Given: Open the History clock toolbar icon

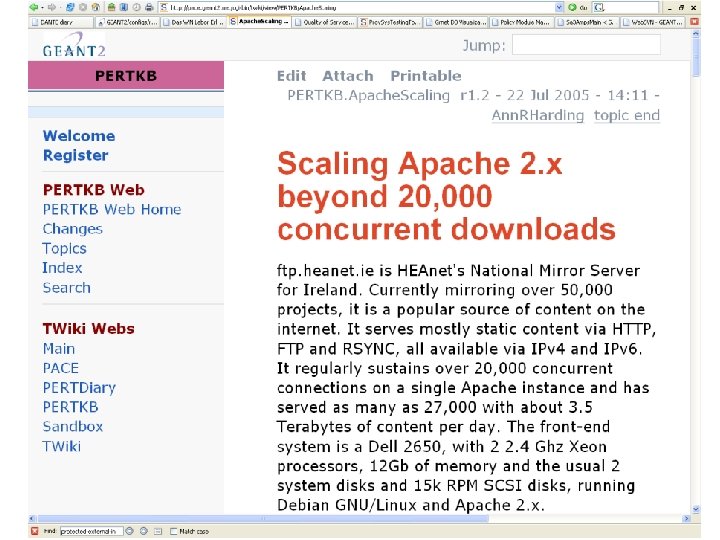Looking at the screenshot, I should point(136,7).
